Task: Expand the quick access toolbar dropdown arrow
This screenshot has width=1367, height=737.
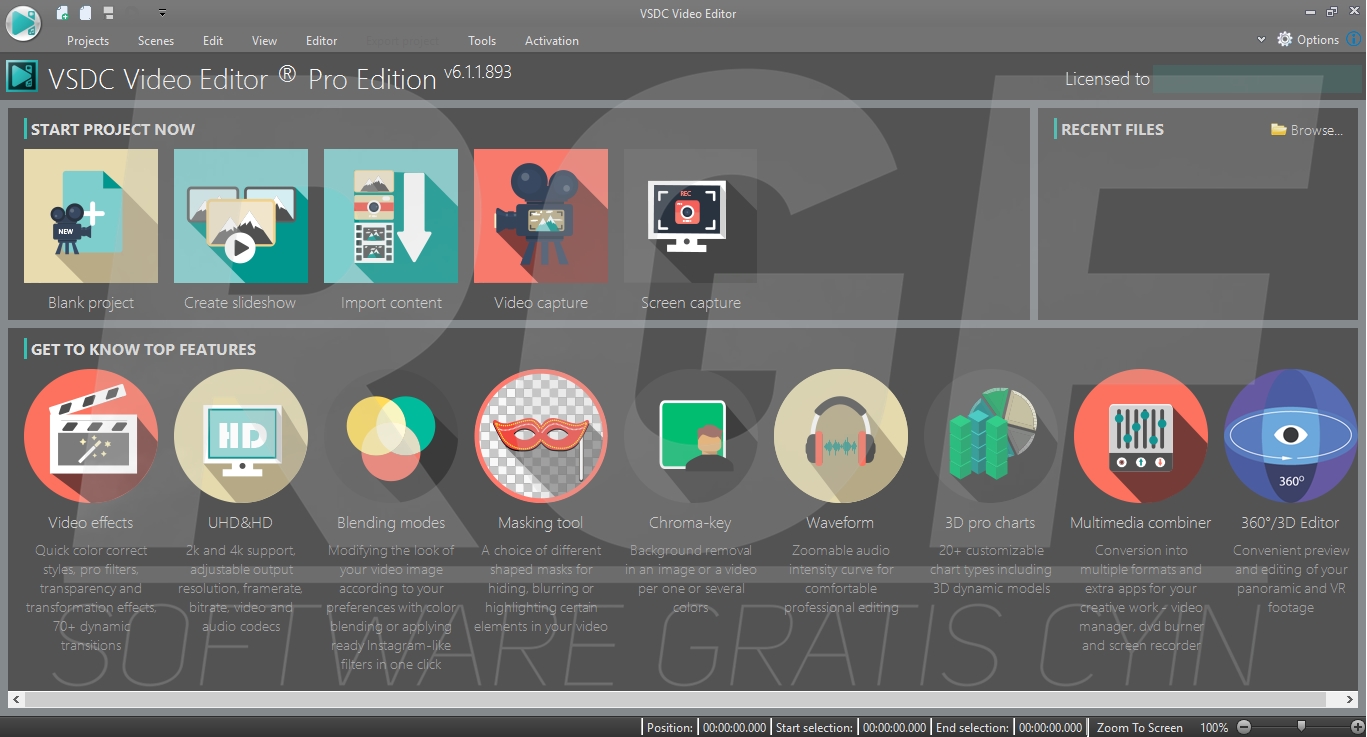Action: [x=162, y=14]
